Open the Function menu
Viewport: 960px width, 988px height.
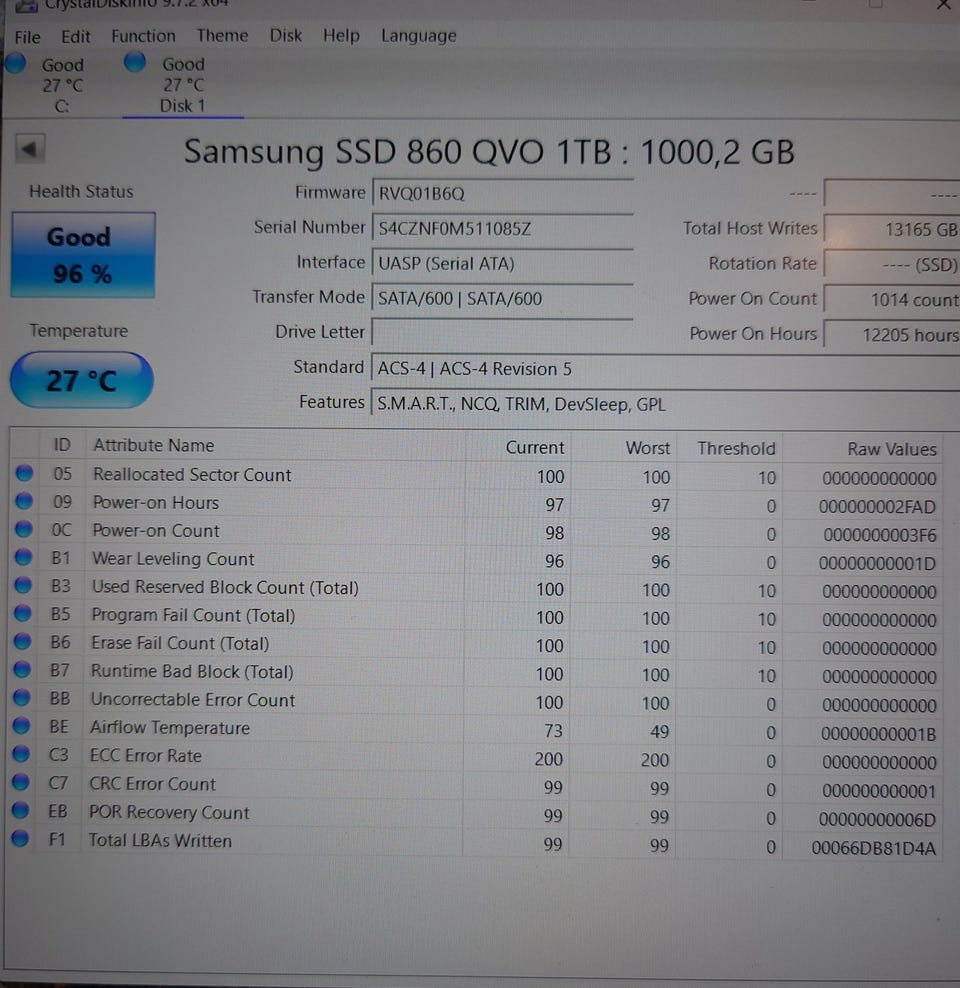[x=144, y=36]
